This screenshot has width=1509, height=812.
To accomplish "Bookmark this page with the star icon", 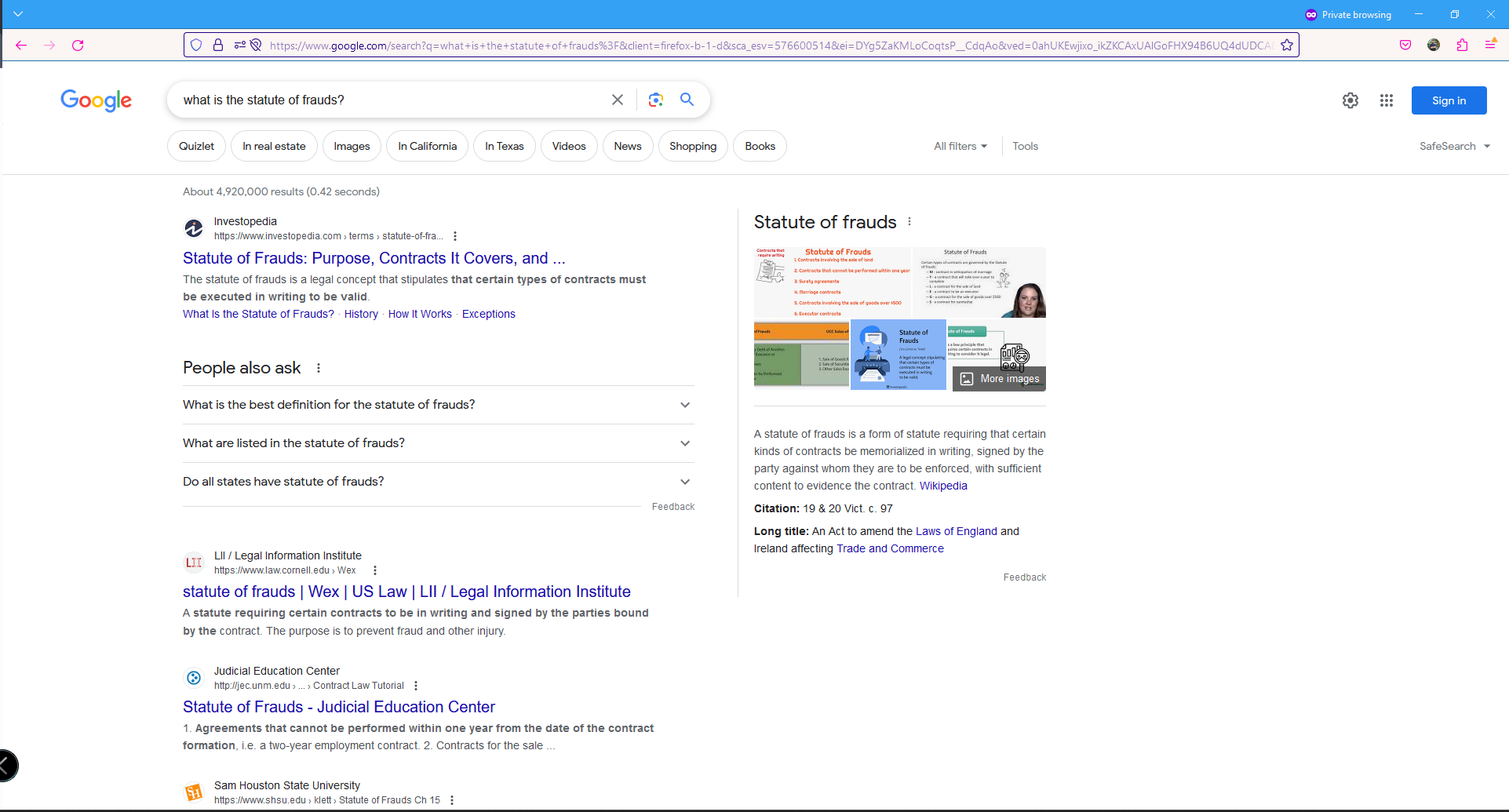I will coord(1287,46).
